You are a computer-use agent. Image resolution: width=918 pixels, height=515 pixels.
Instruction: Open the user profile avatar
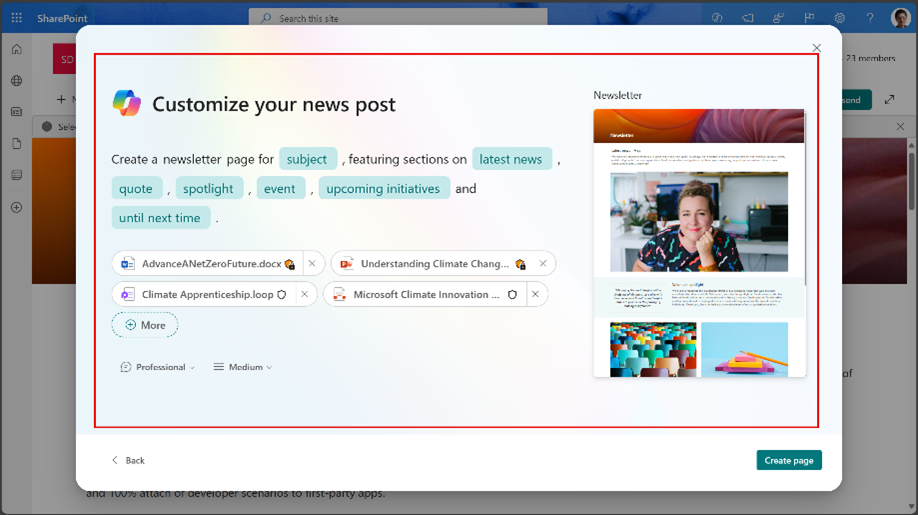900,18
